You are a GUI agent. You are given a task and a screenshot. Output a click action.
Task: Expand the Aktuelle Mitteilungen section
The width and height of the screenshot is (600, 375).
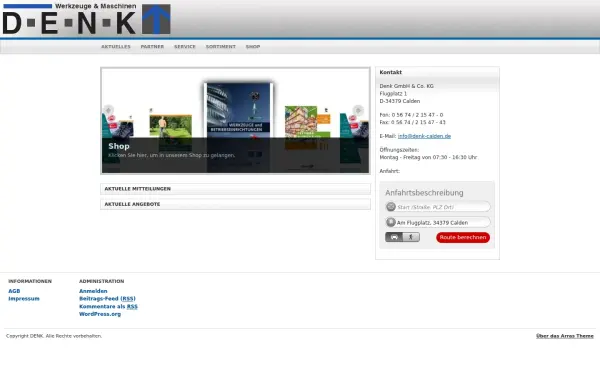(235, 189)
